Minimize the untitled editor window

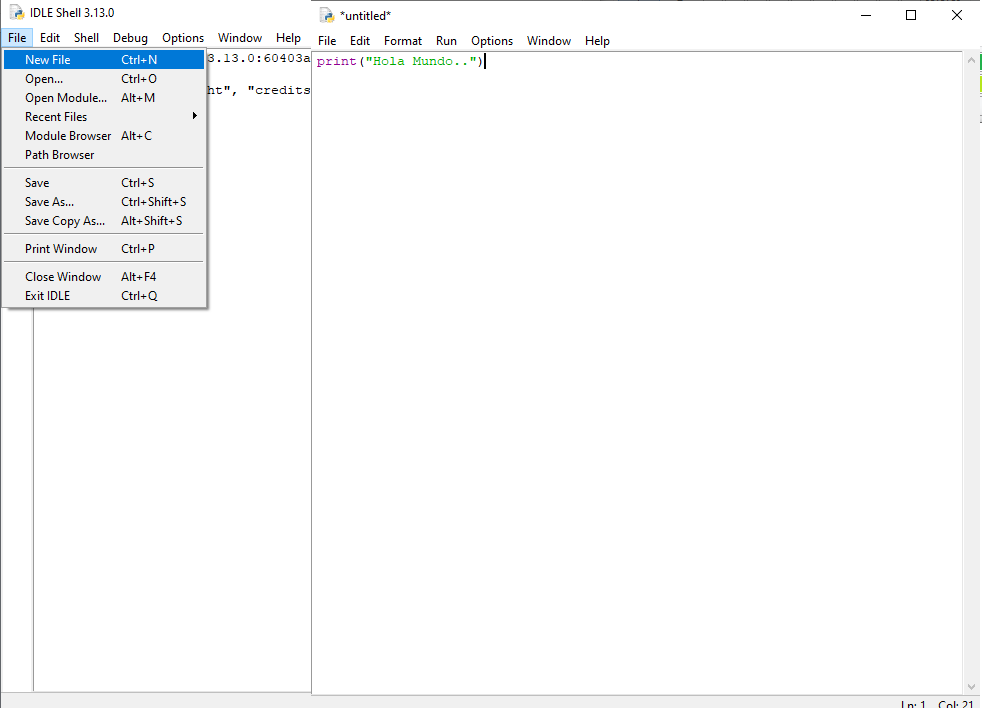(x=866, y=16)
